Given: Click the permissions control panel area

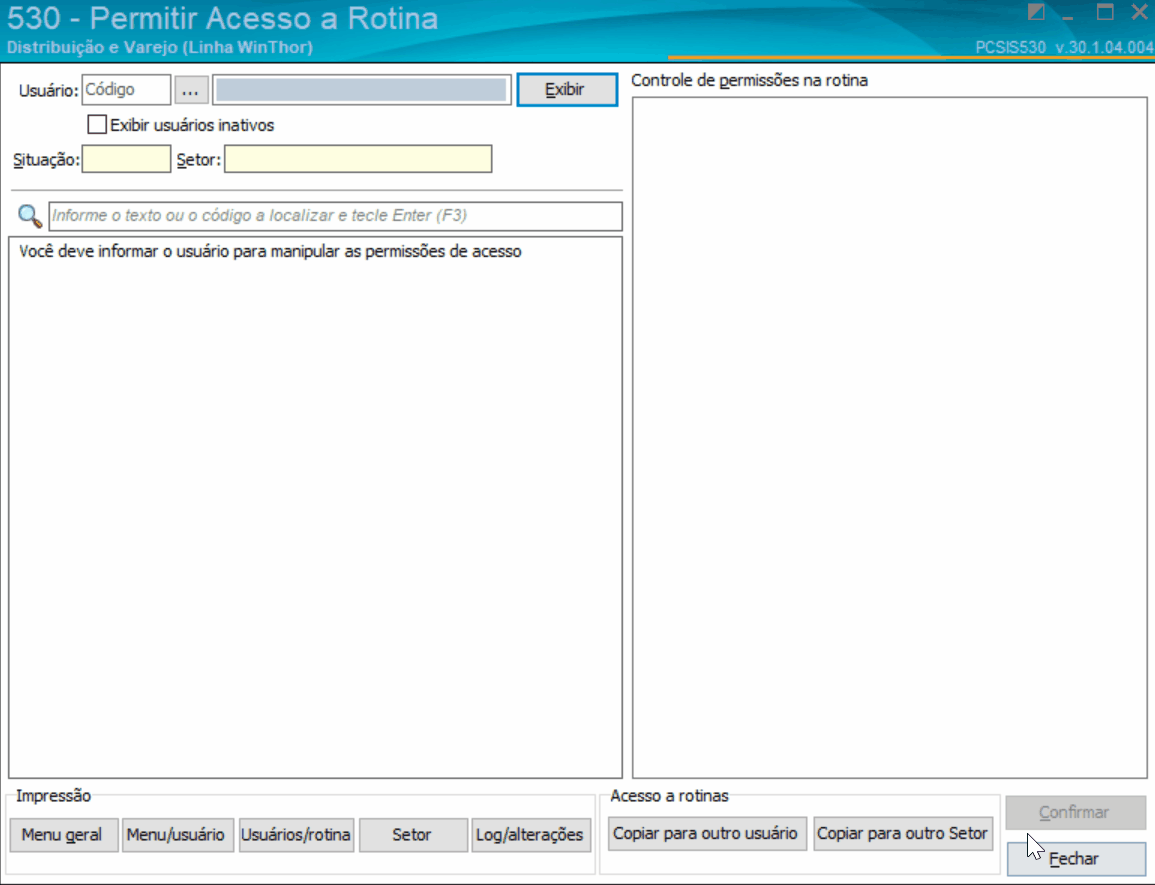Looking at the screenshot, I should point(890,438).
